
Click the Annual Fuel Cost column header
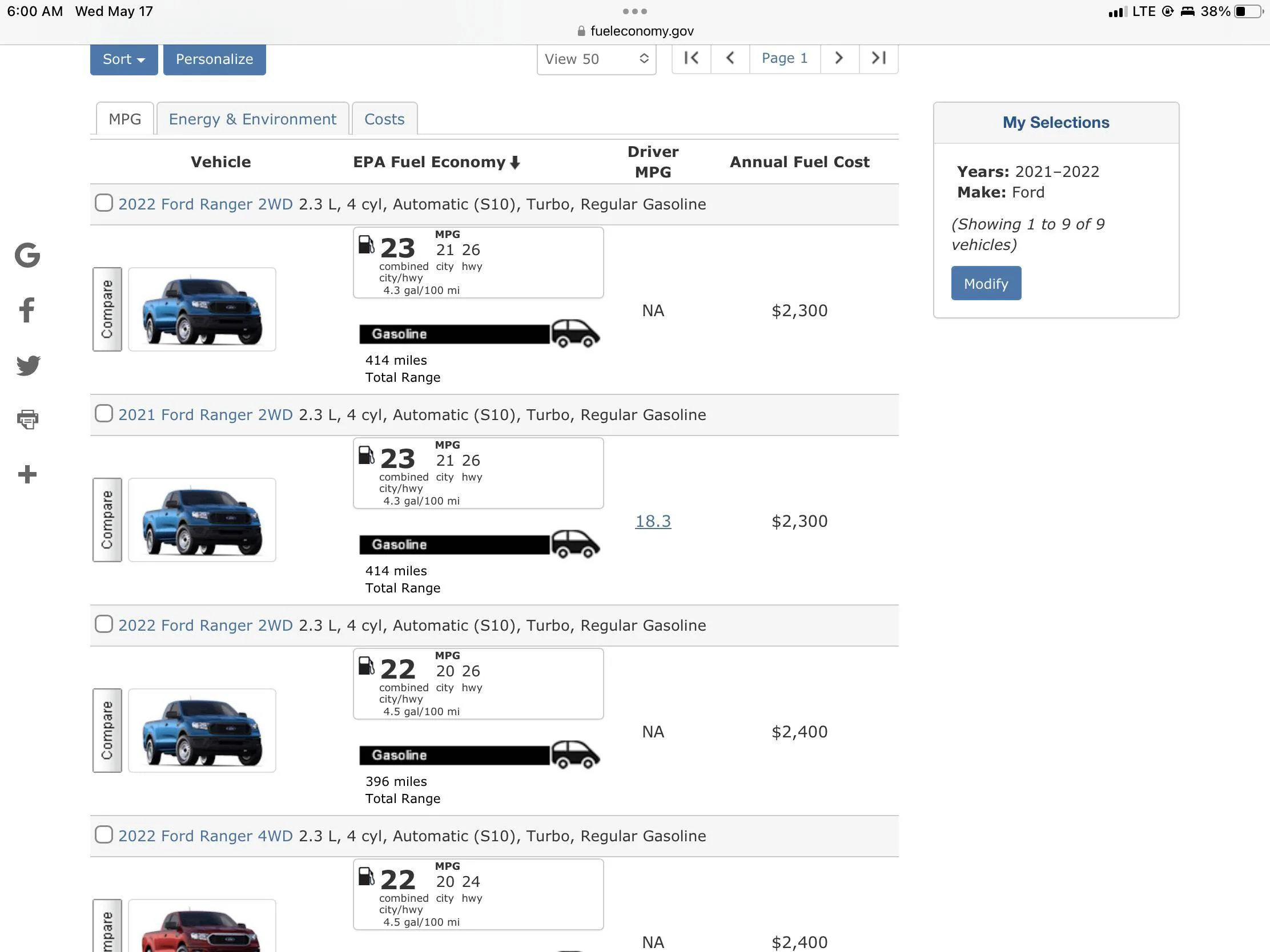(x=799, y=162)
